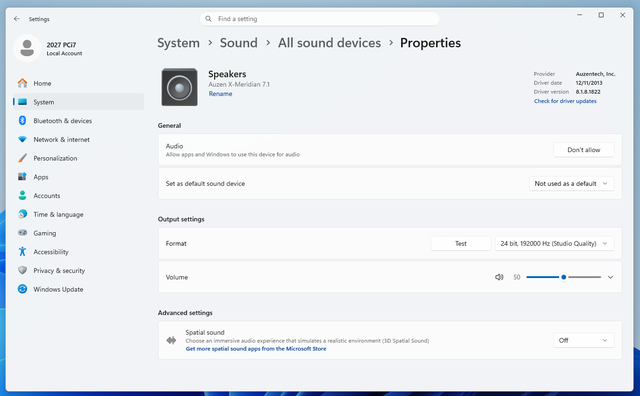Viewport: 640px width, 396px height.
Task: Open Get more spatial sound apps link
Action: pyautogui.click(x=256, y=349)
